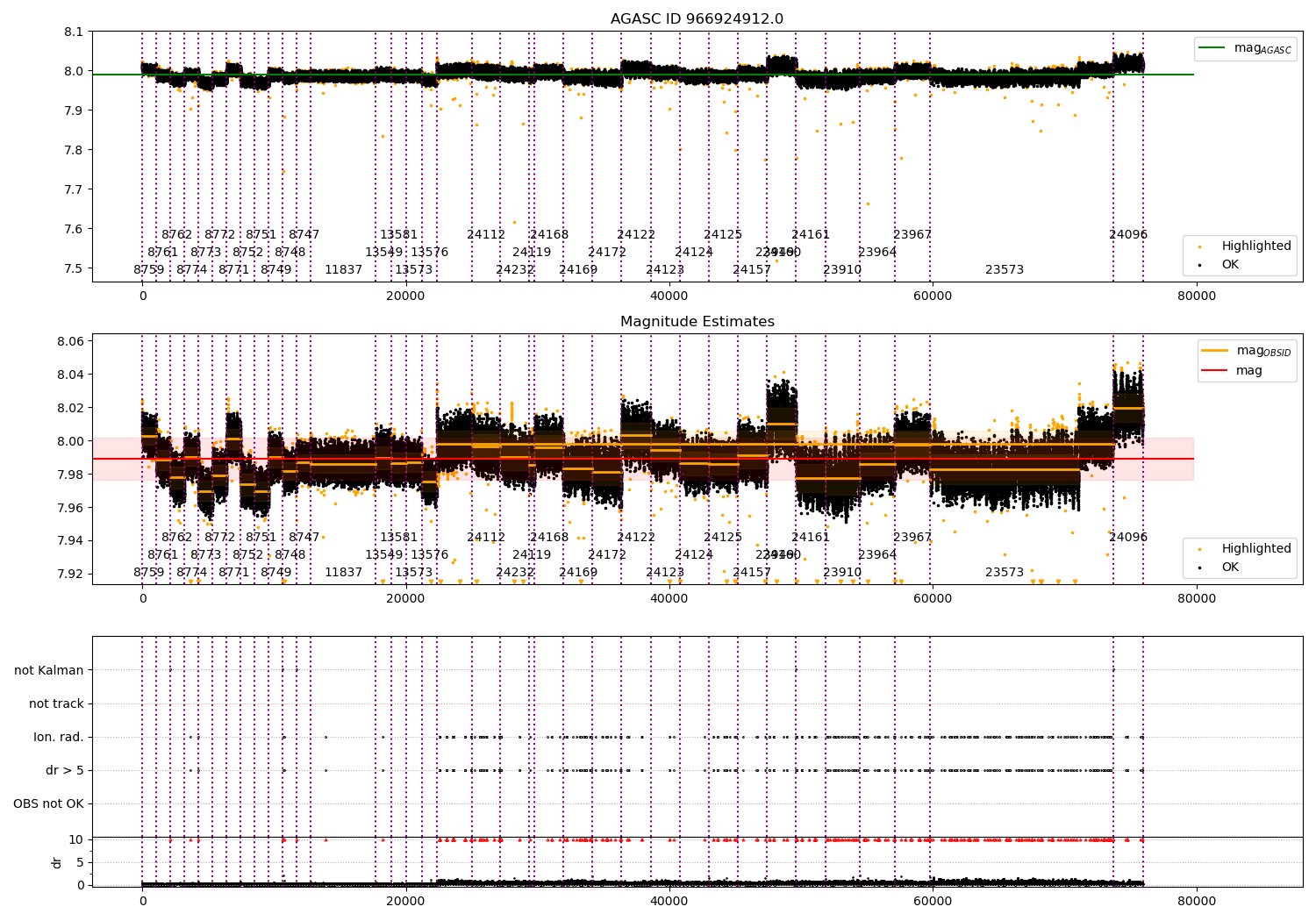Click obsid label '8752' in middle panel

pos(248,554)
